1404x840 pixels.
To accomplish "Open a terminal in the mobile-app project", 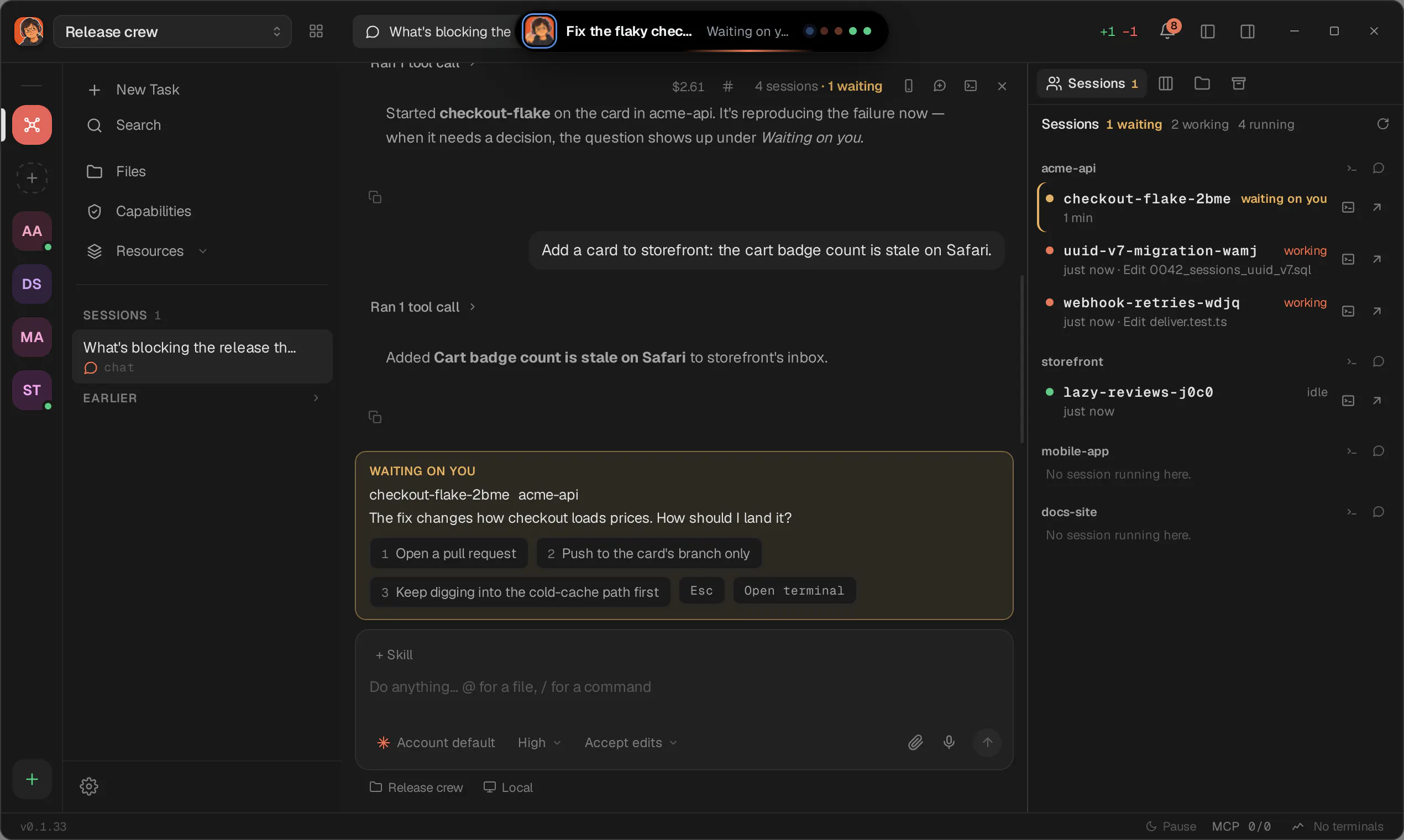I will (x=1351, y=451).
